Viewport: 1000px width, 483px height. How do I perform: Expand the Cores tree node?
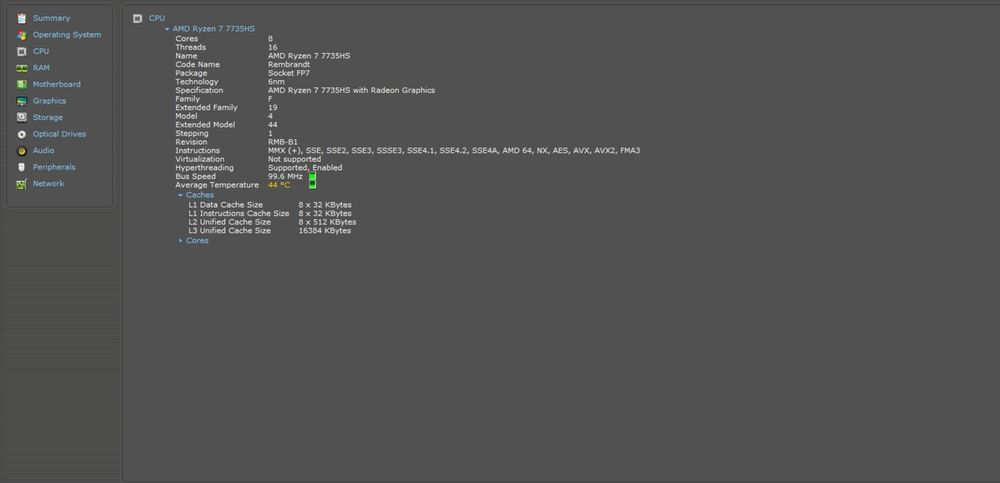pyautogui.click(x=180, y=241)
